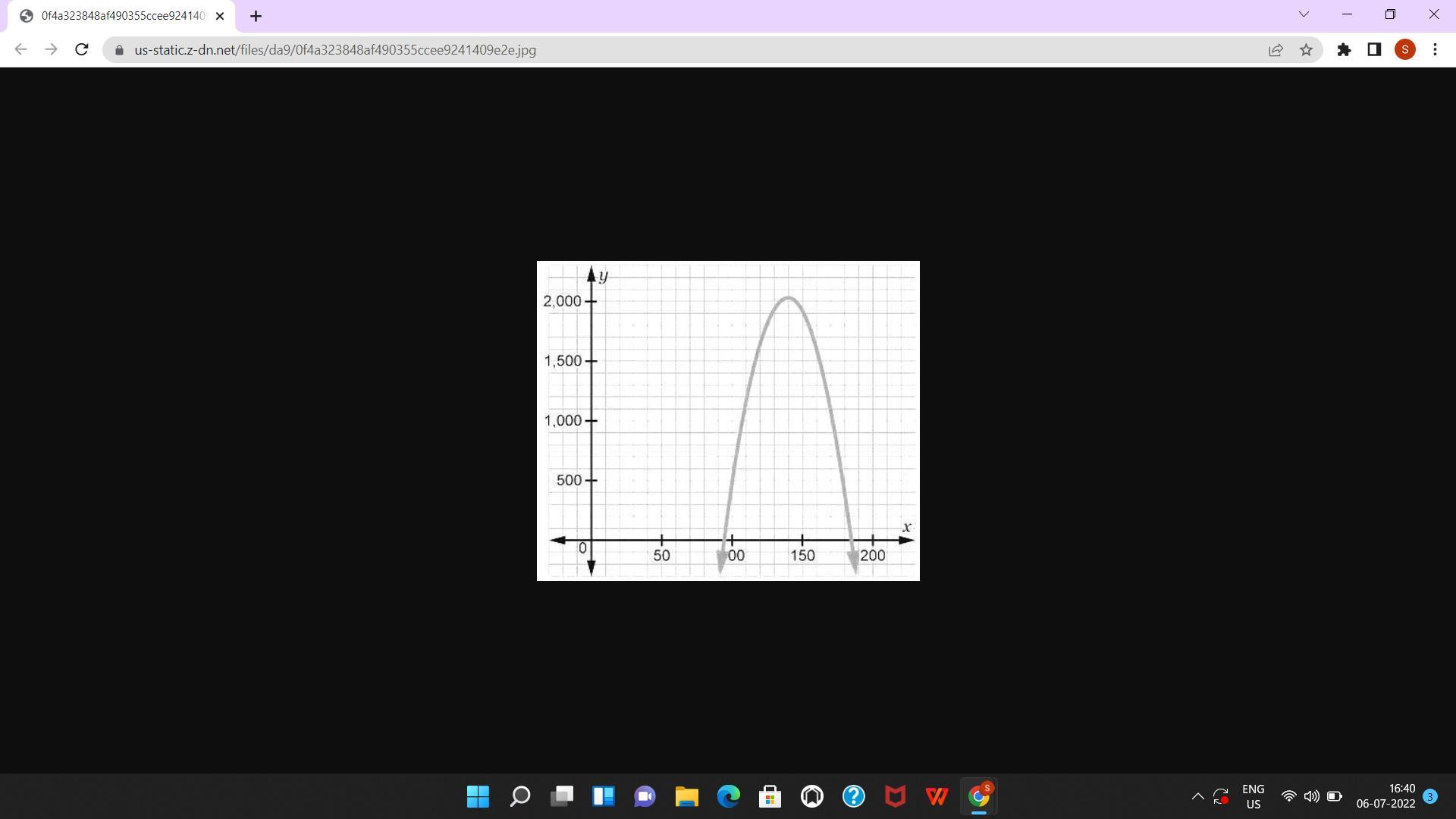Viewport: 1456px width, 819px height.
Task: Show hidden system tray icons
Action: [x=1197, y=796]
